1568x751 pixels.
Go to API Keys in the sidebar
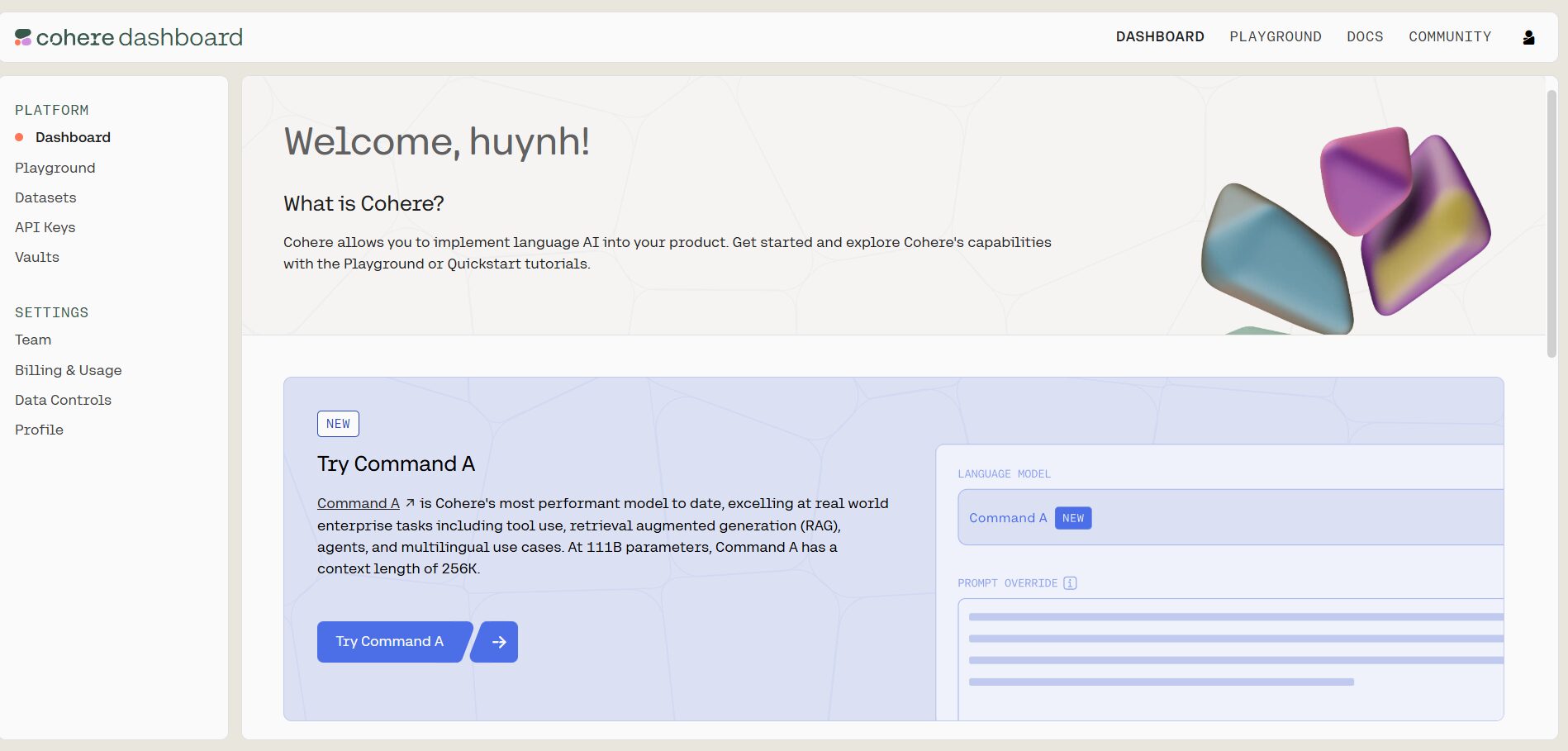pos(45,227)
